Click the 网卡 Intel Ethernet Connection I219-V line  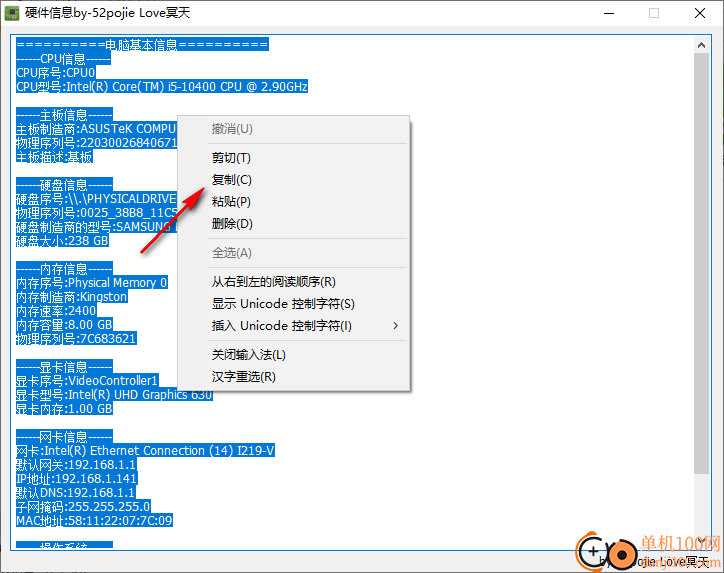[145, 451]
